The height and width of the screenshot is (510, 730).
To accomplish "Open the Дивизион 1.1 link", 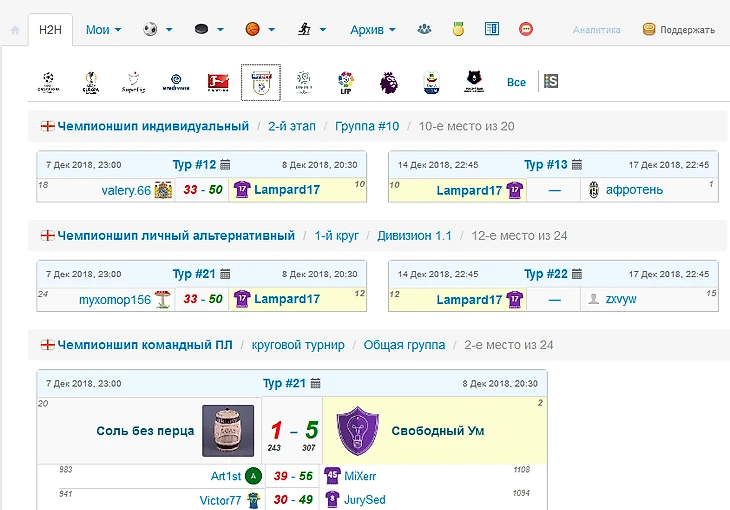I will click(414, 236).
